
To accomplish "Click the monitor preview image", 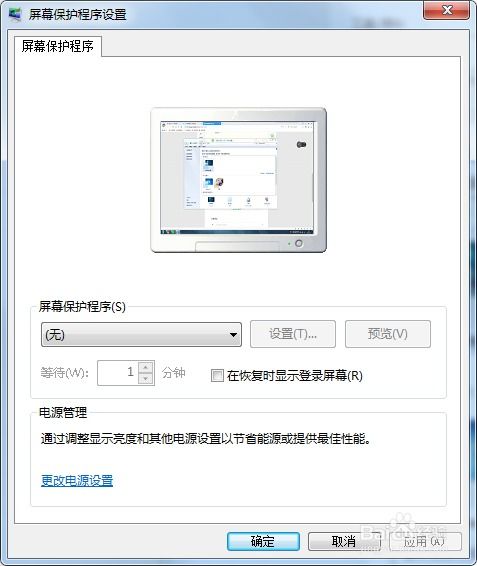I will [238, 180].
